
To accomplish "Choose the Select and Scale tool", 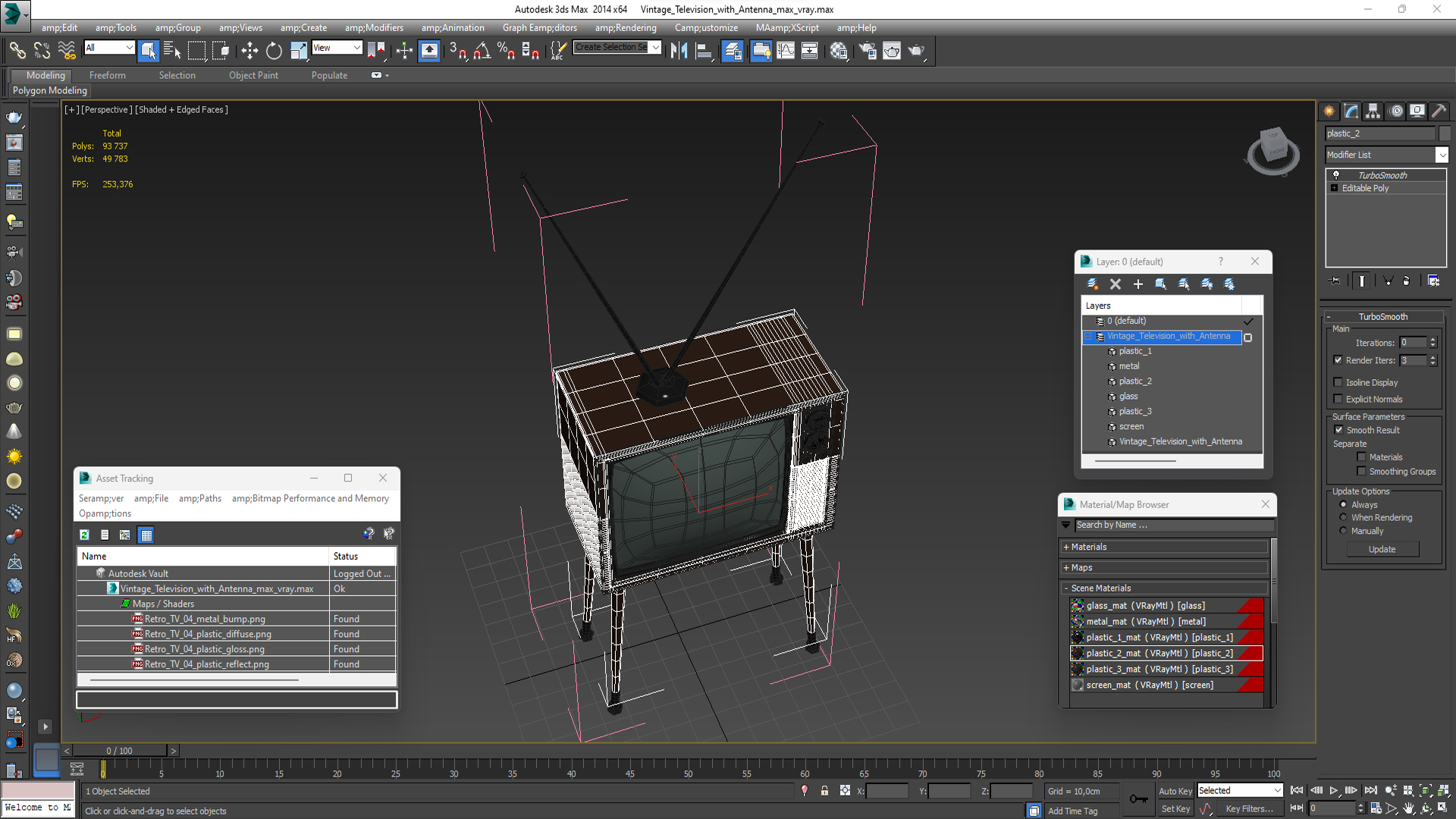I will point(298,50).
